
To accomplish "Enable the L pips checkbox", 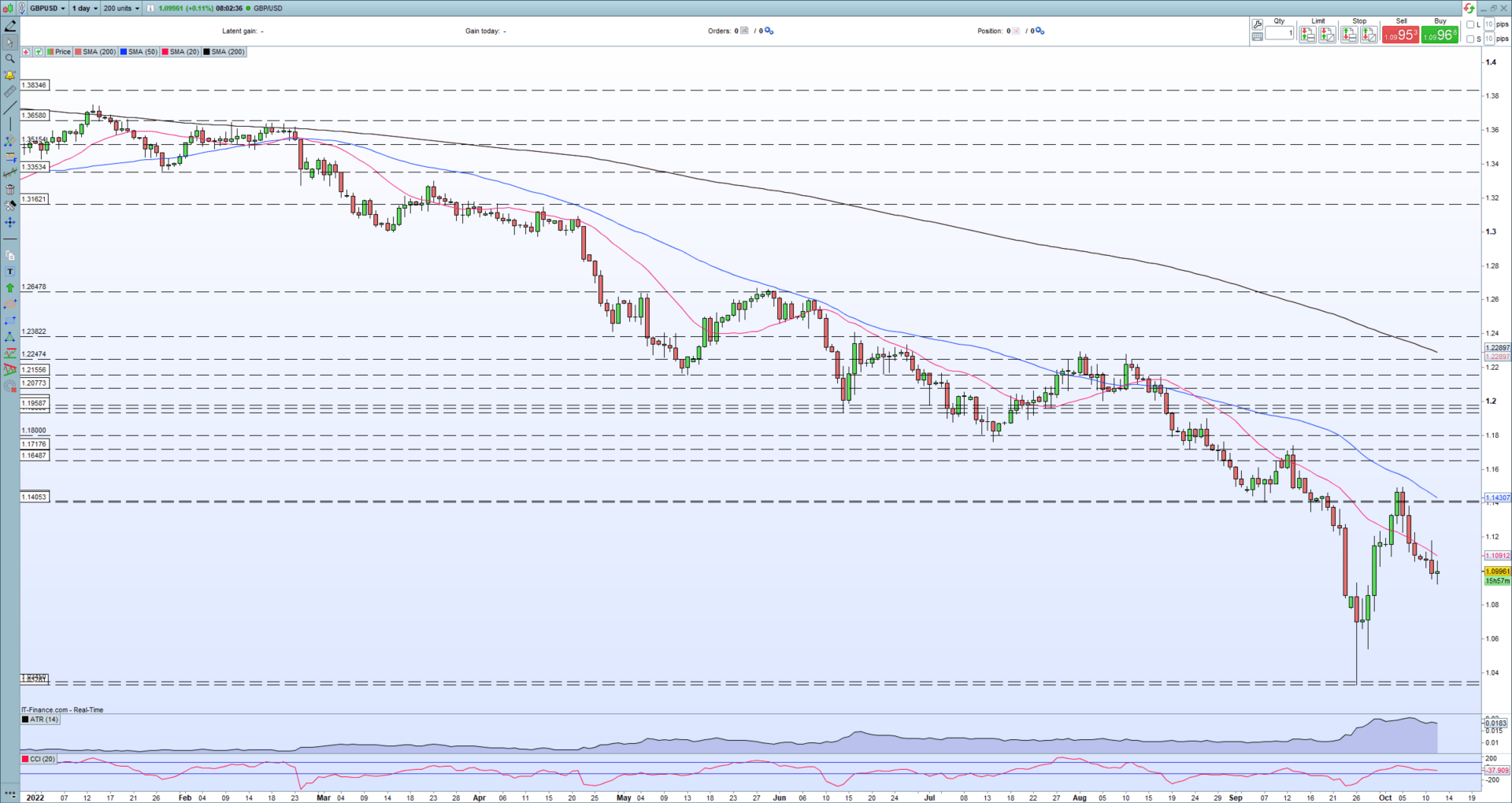I will click(1470, 24).
